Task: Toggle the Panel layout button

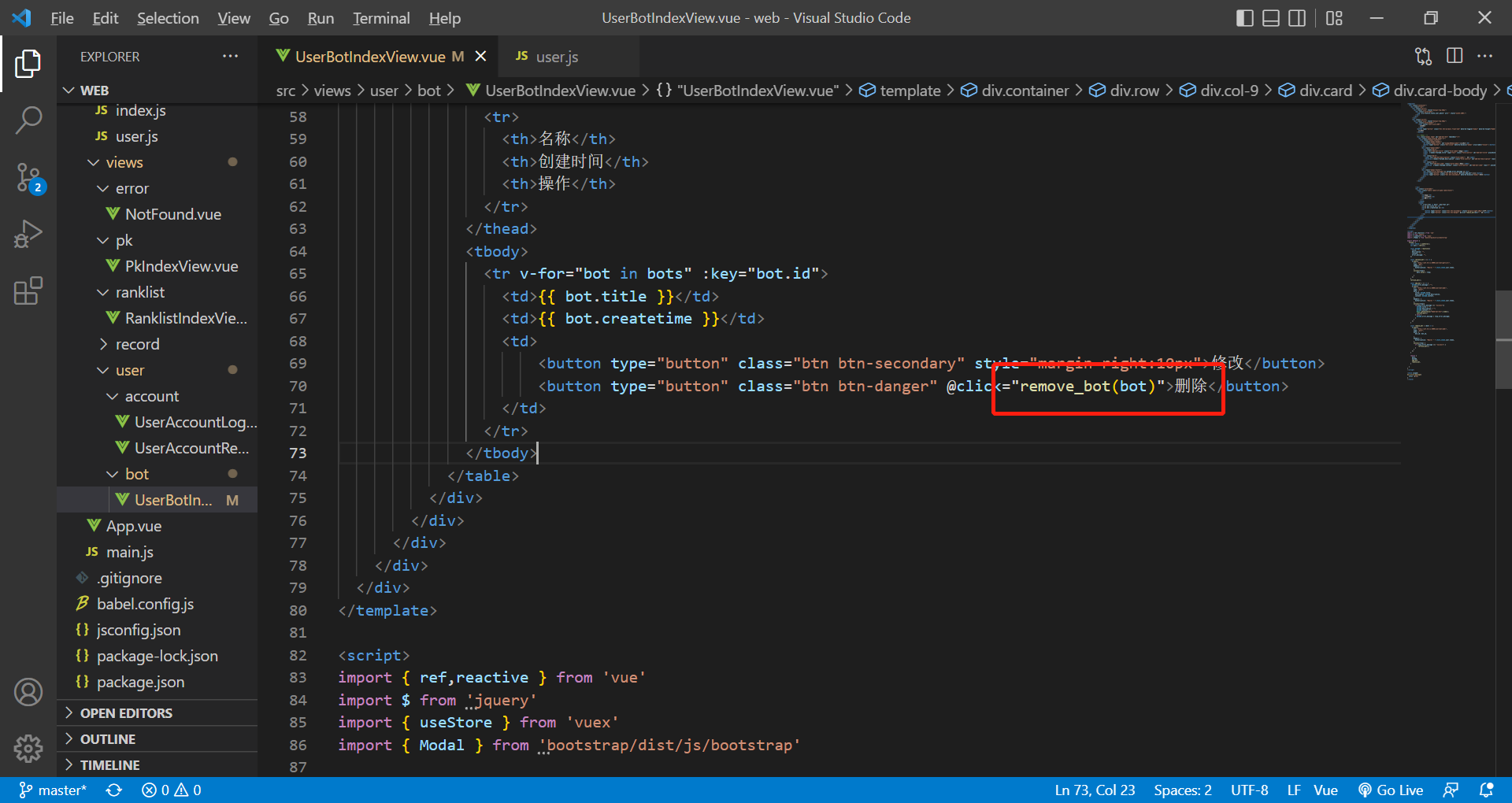Action: point(1270,18)
